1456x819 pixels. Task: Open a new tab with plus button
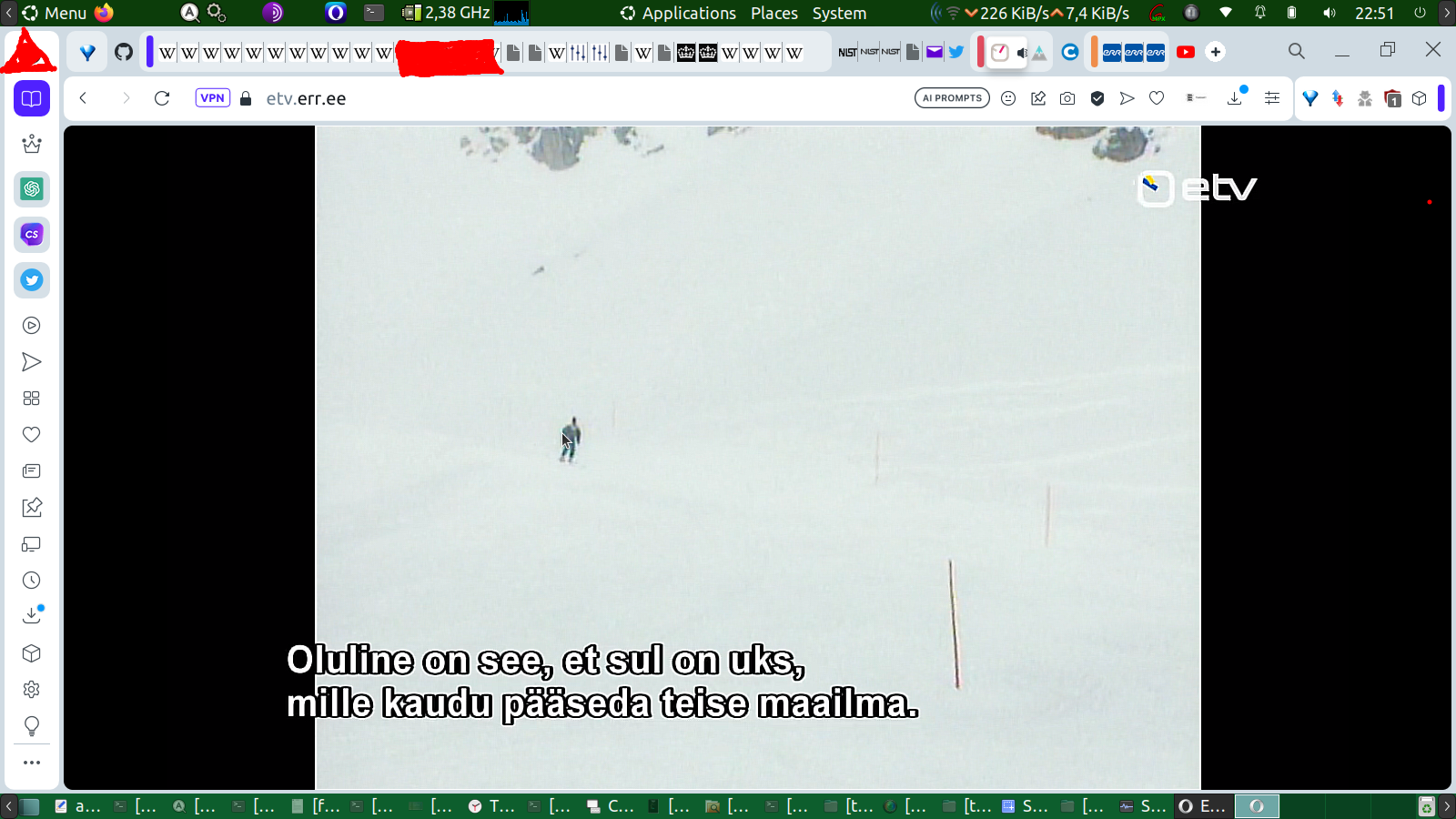[x=1216, y=52]
